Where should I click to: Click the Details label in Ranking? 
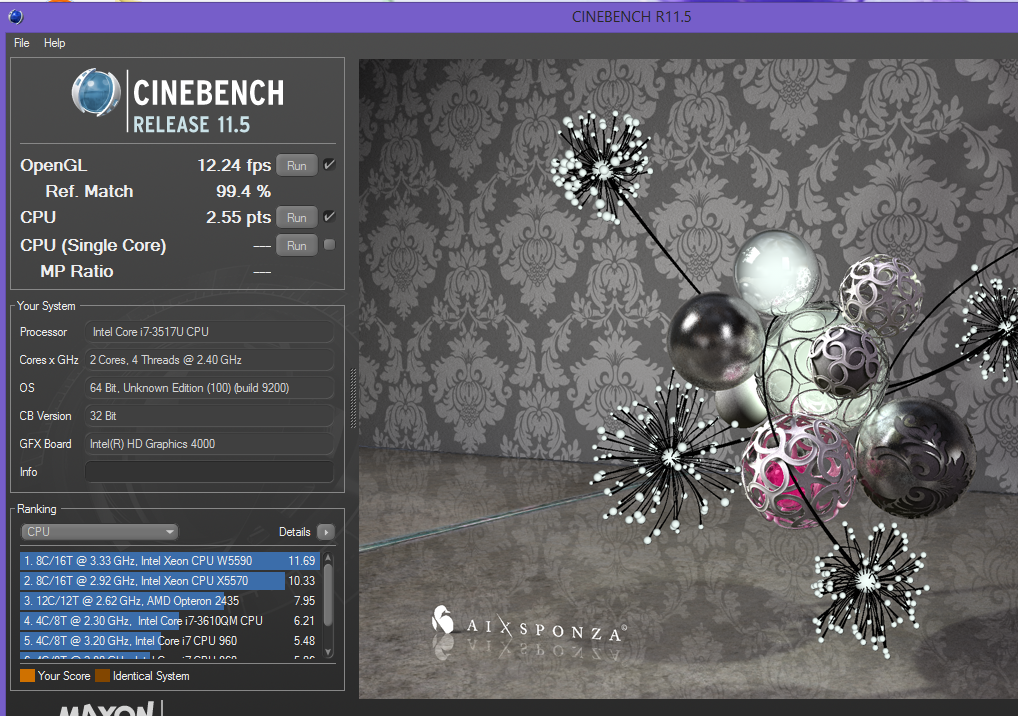pyautogui.click(x=295, y=532)
